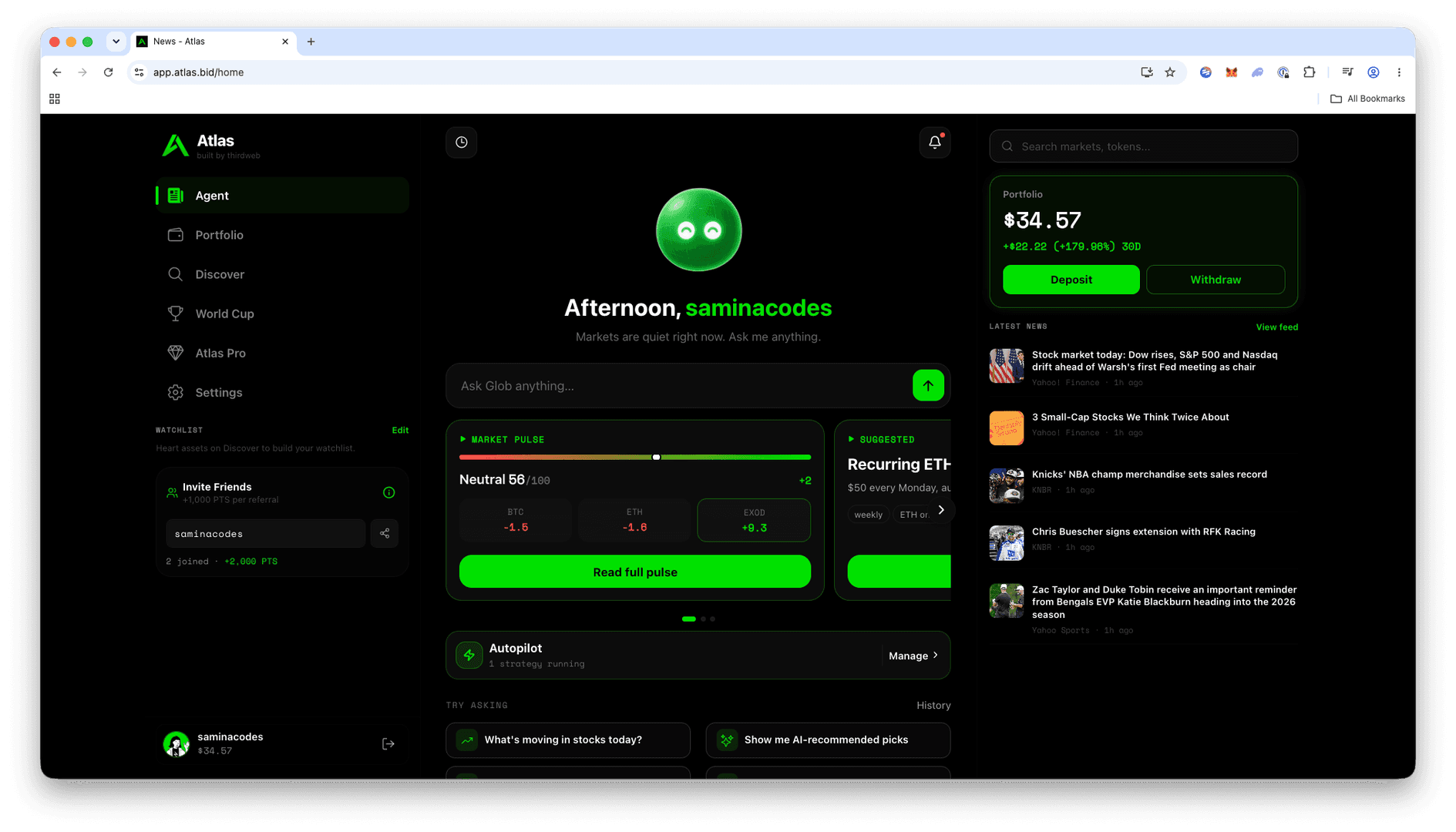Open View feed link
1456x832 pixels.
(1276, 327)
